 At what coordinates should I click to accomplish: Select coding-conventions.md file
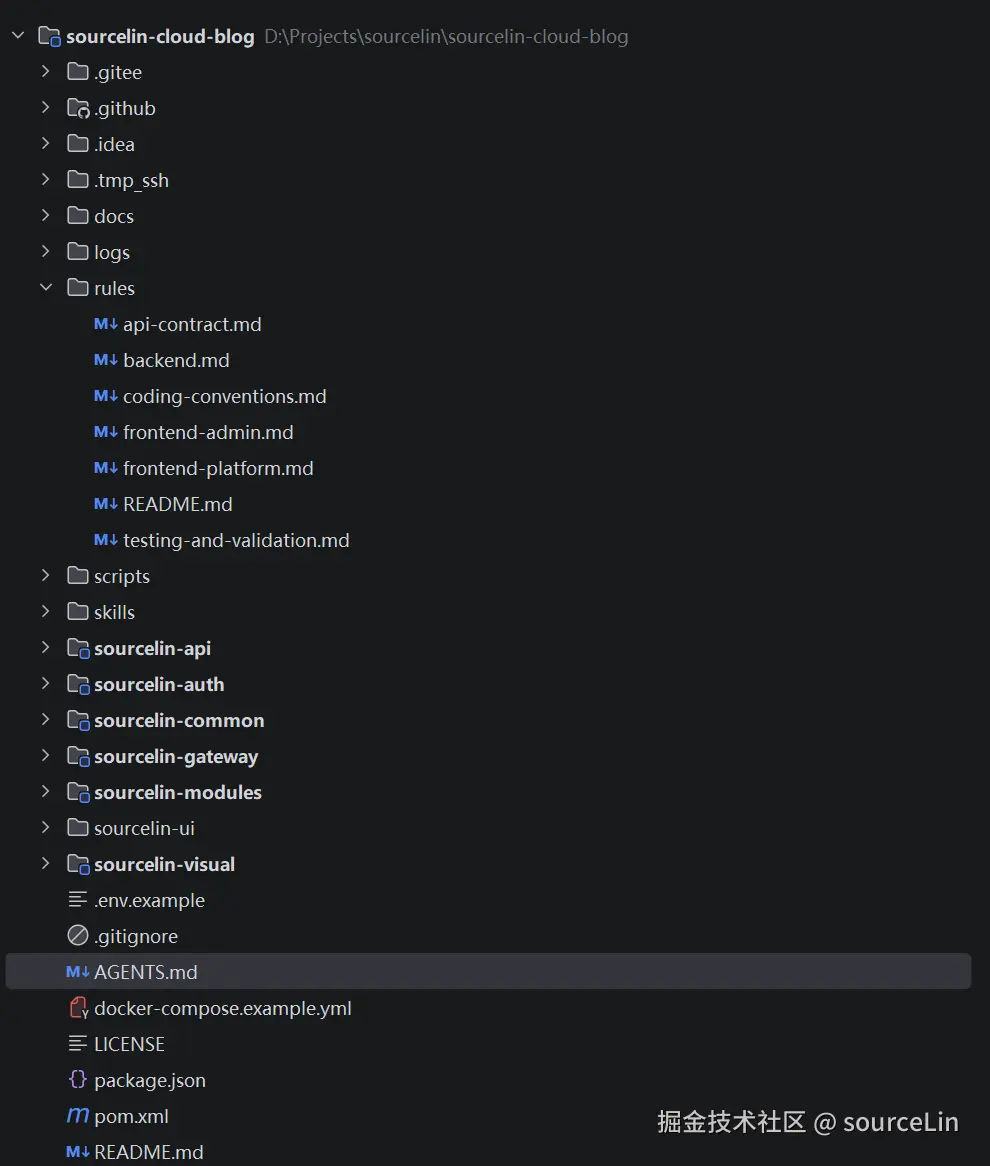(x=225, y=396)
